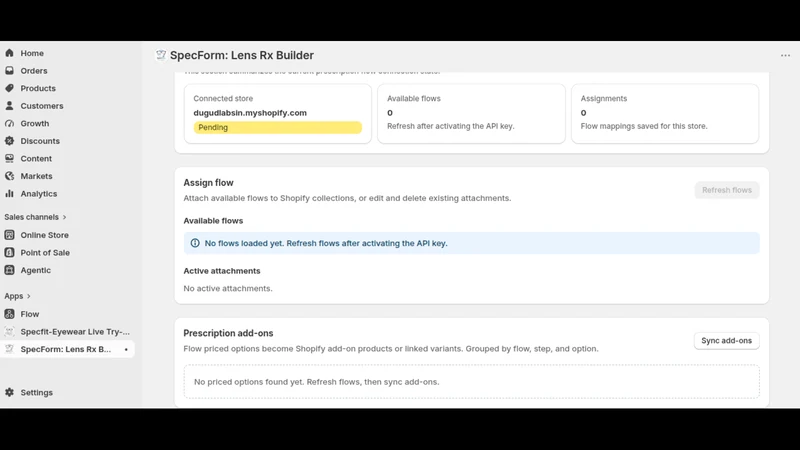This screenshot has height=450, width=800.
Task: Click the No active attachments text
Action: (x=228, y=288)
